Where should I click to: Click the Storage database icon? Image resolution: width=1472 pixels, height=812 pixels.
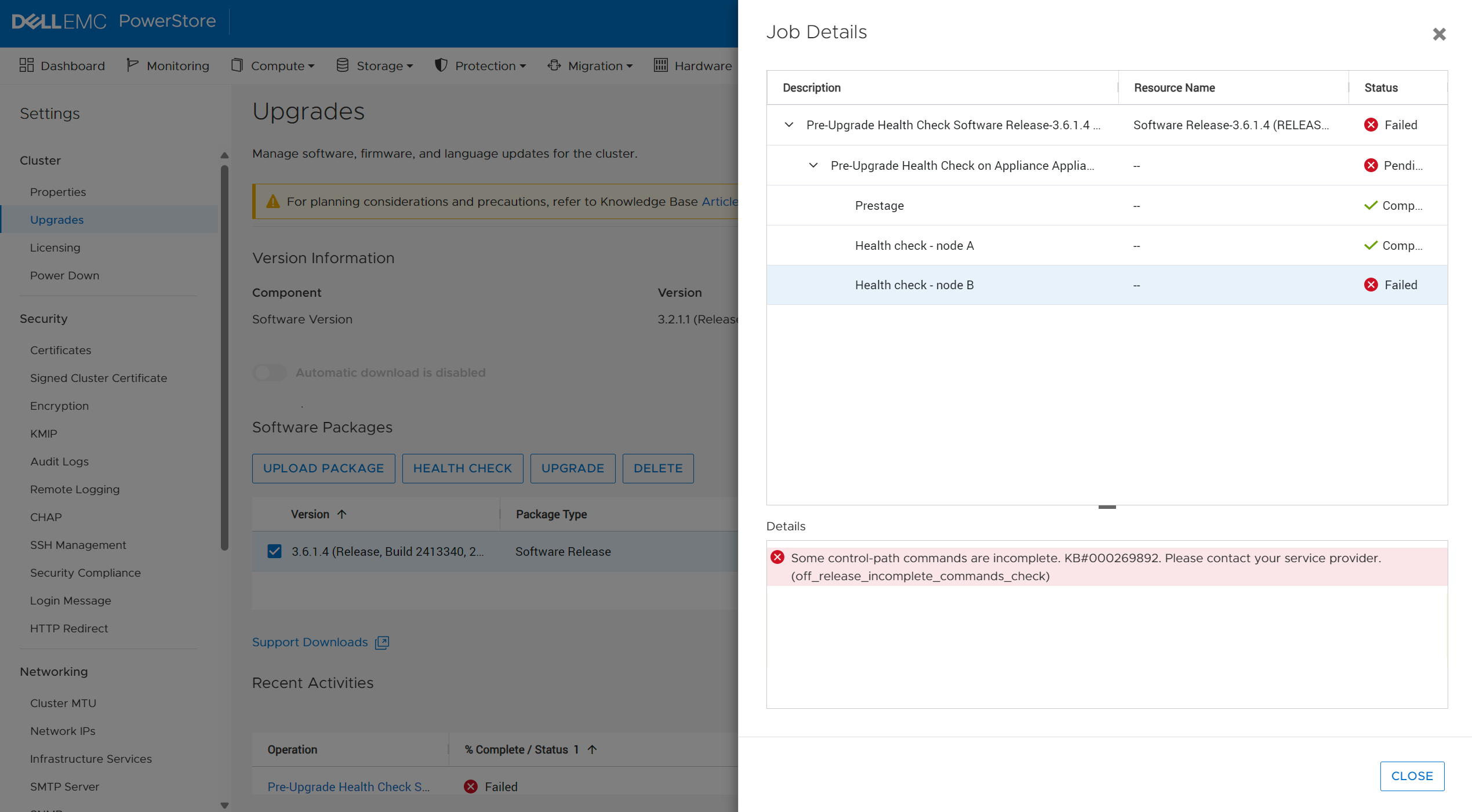tap(342, 65)
